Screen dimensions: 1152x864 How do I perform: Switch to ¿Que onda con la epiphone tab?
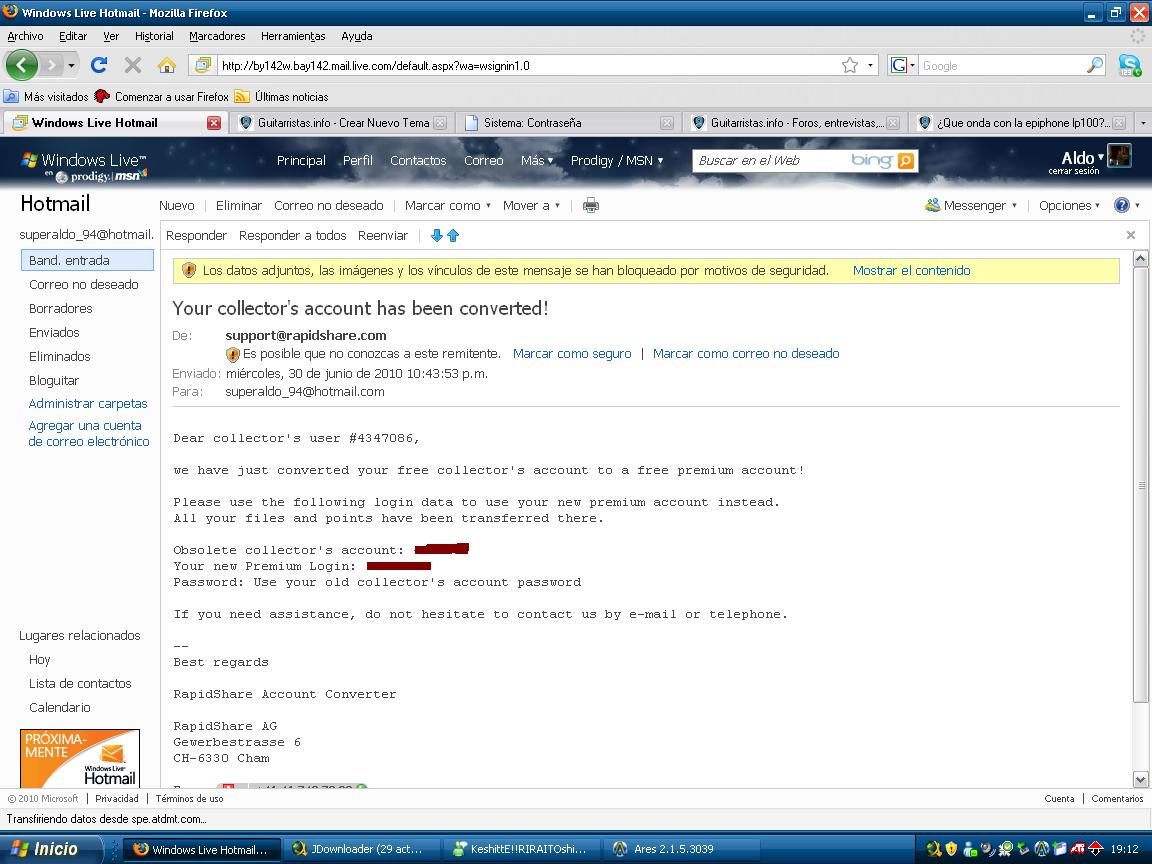(x=1021, y=123)
